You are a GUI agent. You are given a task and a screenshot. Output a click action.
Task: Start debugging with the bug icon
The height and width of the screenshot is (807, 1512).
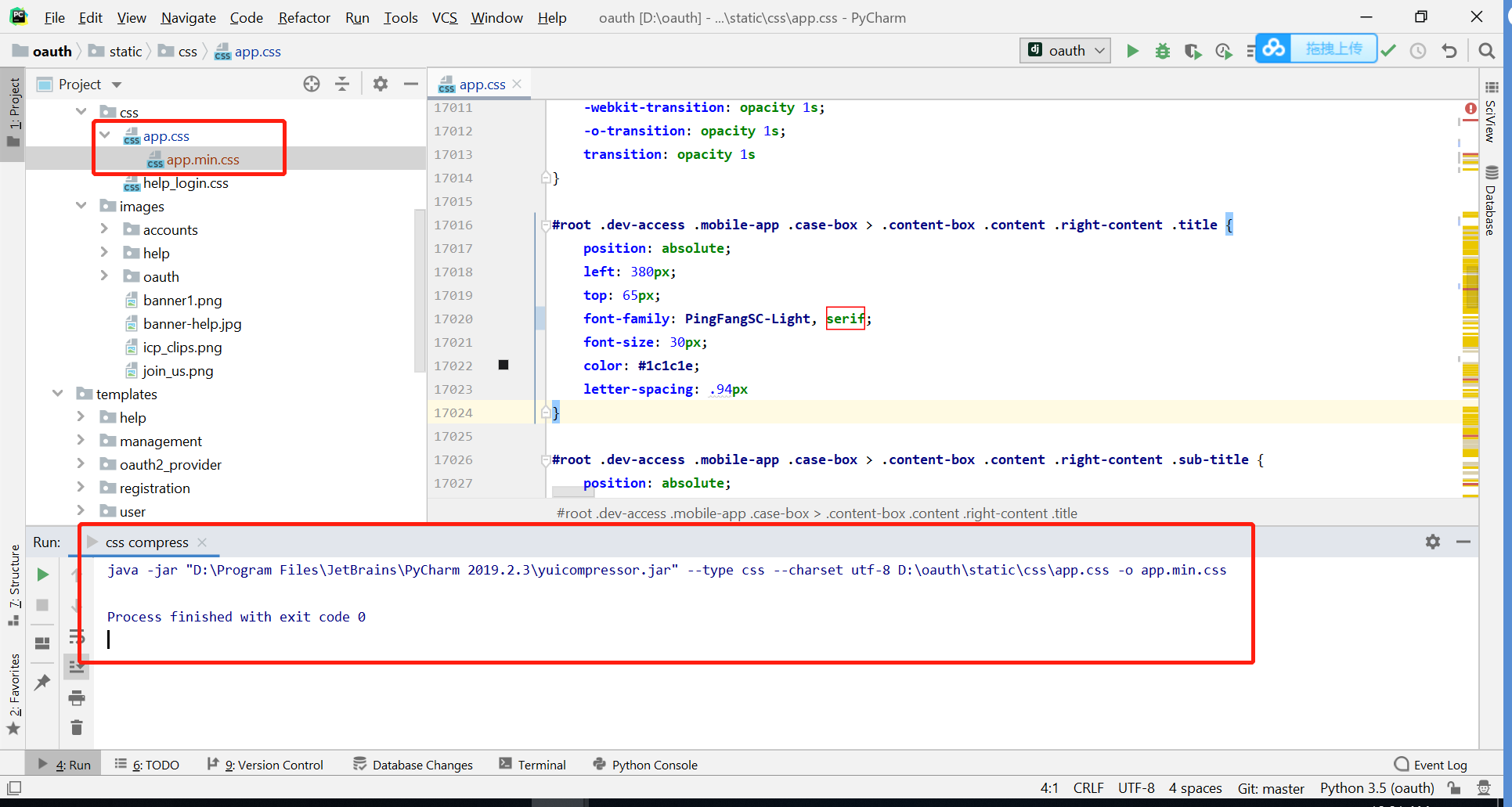(x=1163, y=51)
